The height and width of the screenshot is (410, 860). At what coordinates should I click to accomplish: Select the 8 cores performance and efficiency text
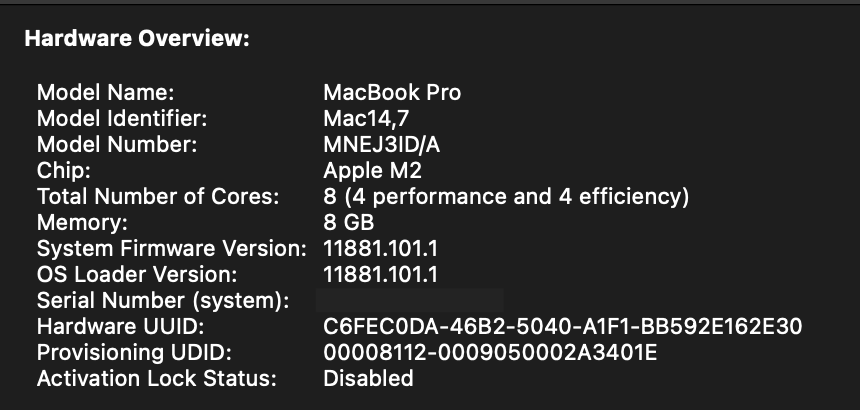pos(506,197)
